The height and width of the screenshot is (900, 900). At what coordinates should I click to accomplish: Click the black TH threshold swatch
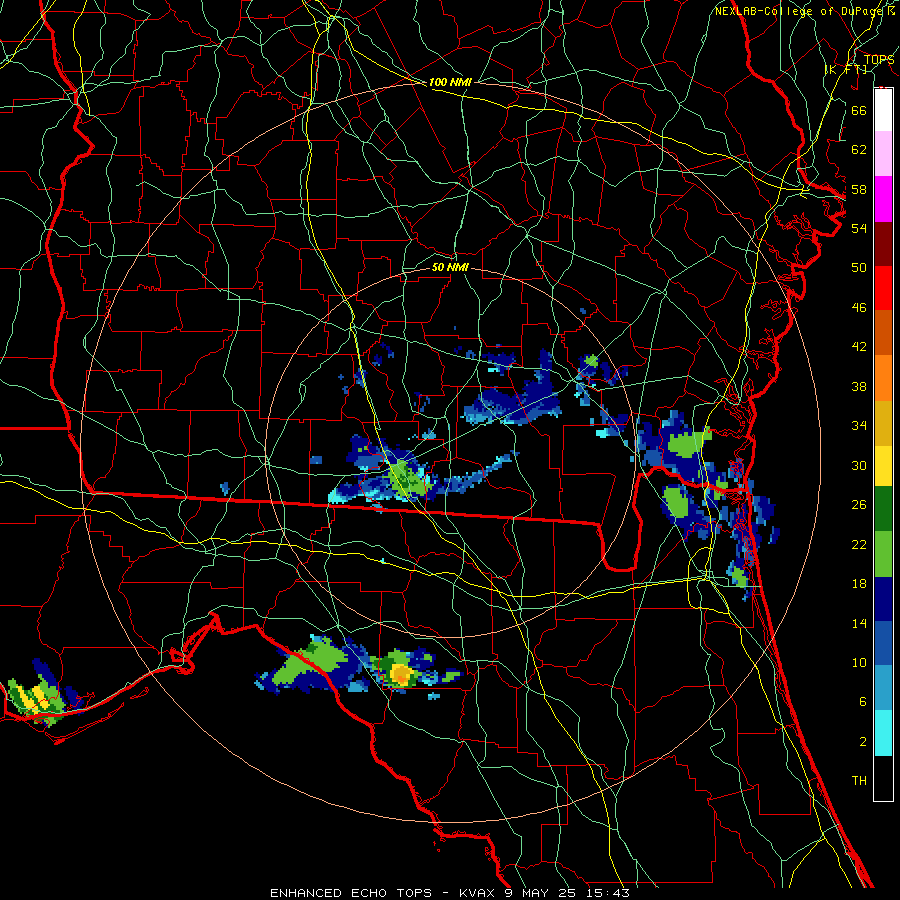(883, 778)
